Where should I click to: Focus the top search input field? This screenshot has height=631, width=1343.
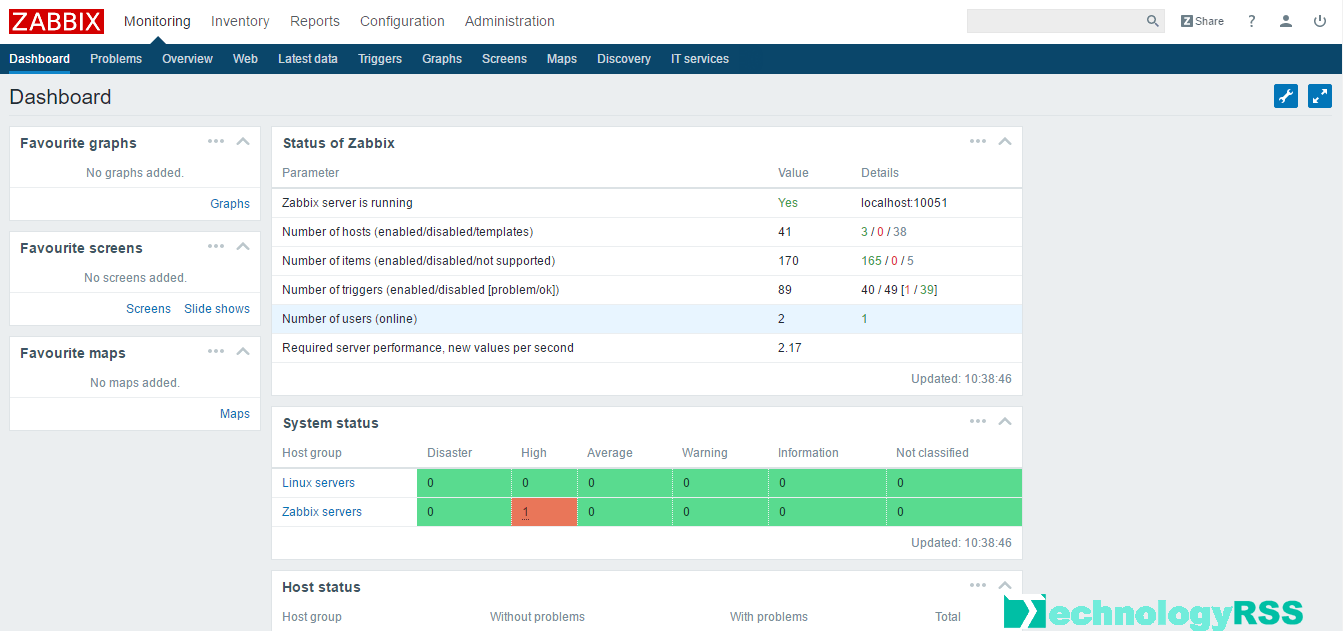[1055, 21]
